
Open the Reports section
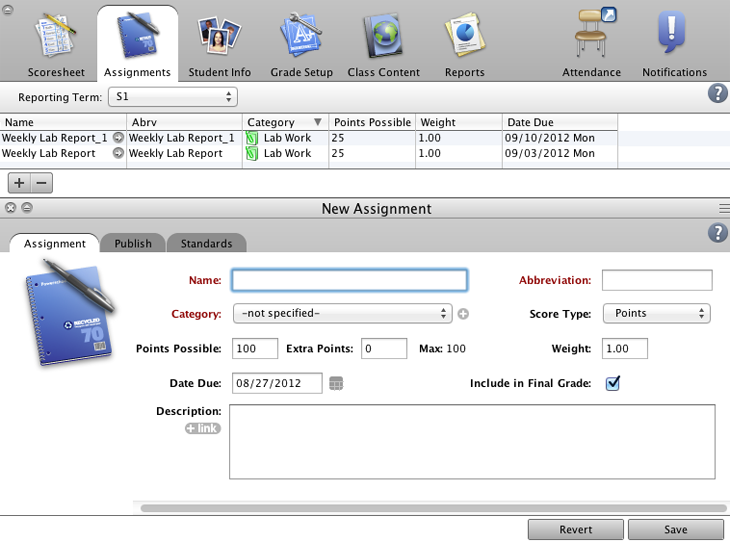coord(464,45)
